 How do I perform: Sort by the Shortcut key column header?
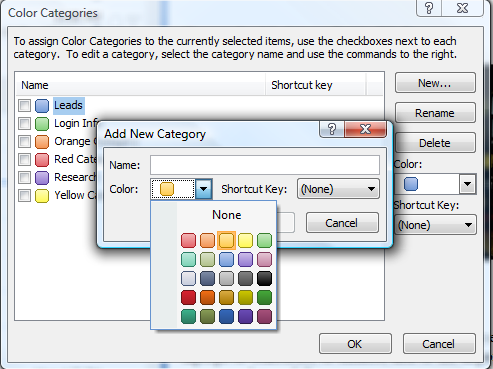click(x=302, y=85)
